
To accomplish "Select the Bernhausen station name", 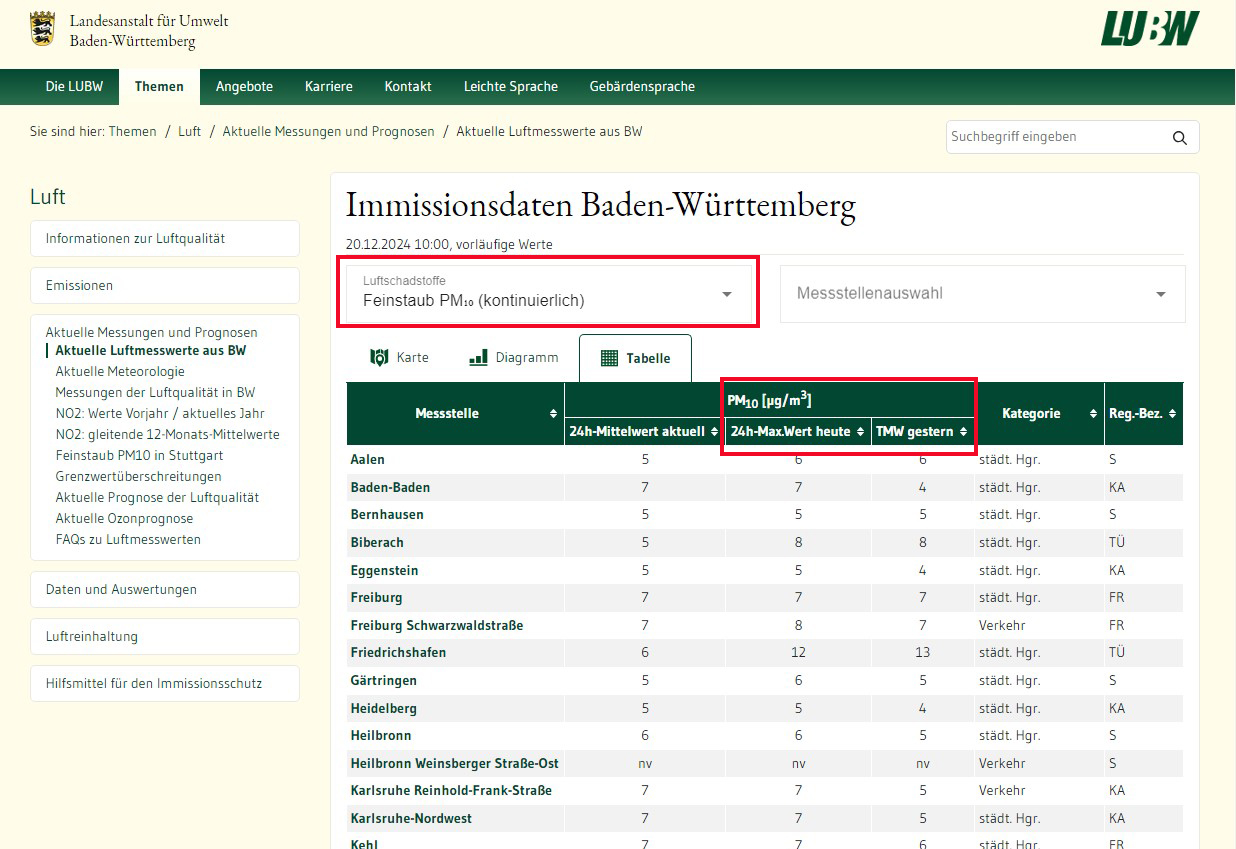I will (387, 514).
